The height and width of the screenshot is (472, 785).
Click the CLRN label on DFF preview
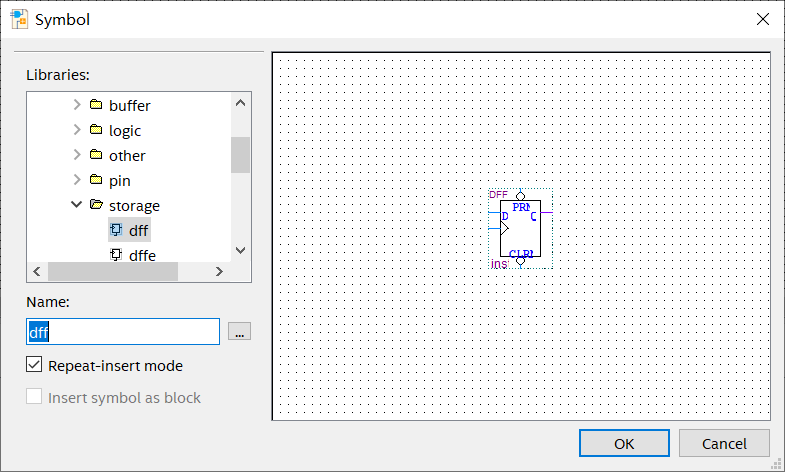point(521,253)
